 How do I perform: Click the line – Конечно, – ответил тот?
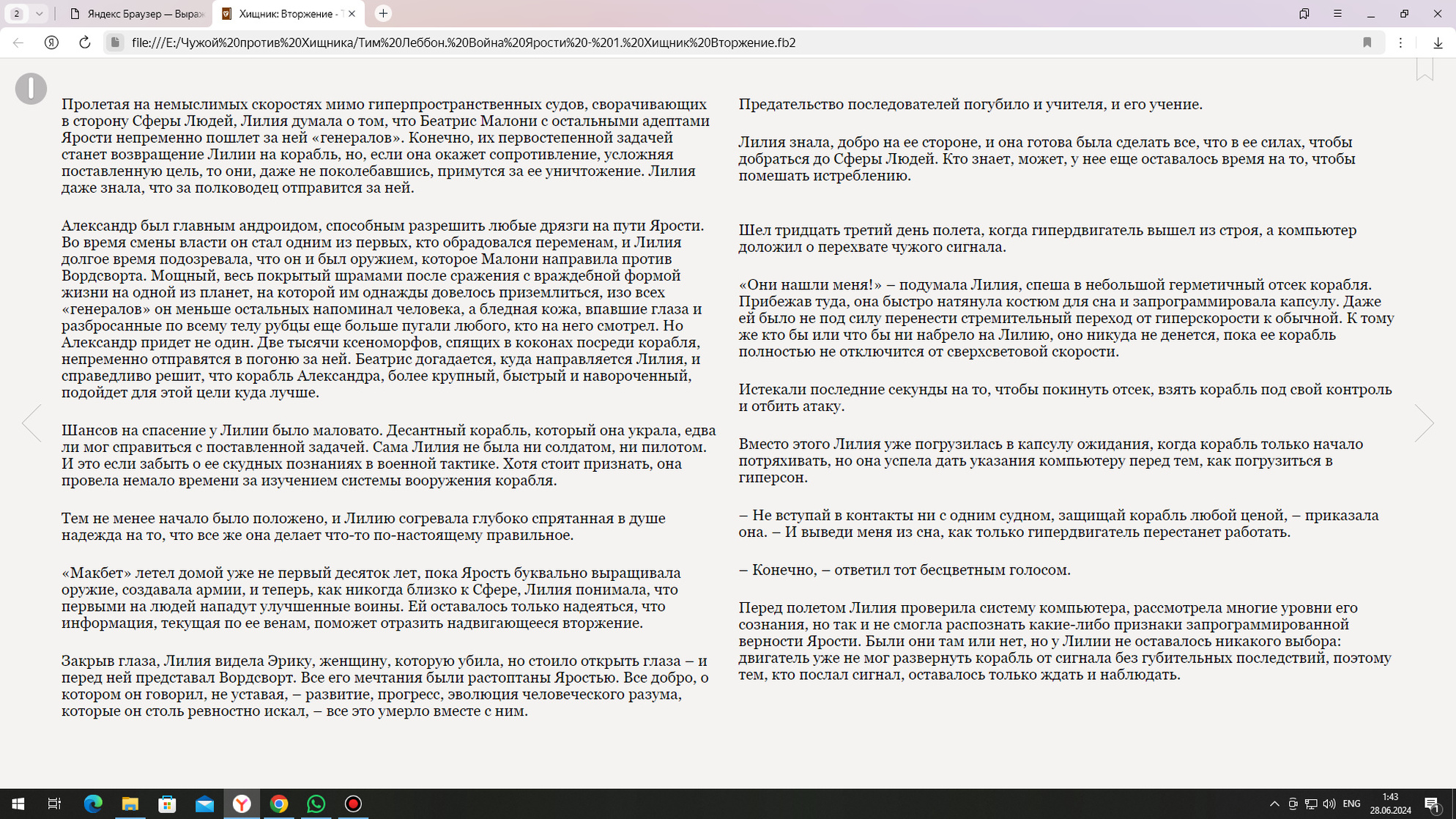tap(905, 570)
